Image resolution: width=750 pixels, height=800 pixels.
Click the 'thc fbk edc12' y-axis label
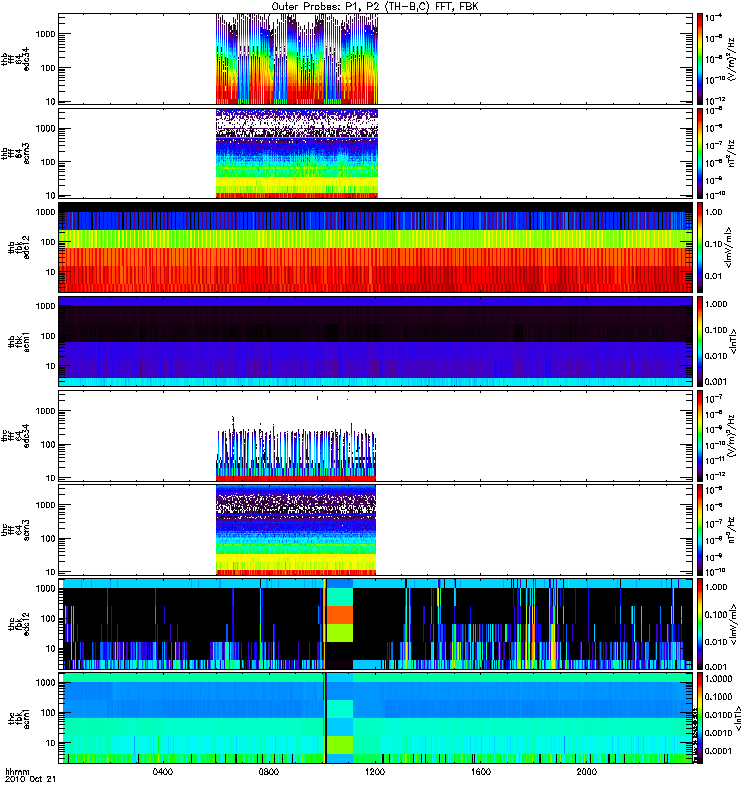(x=19, y=624)
